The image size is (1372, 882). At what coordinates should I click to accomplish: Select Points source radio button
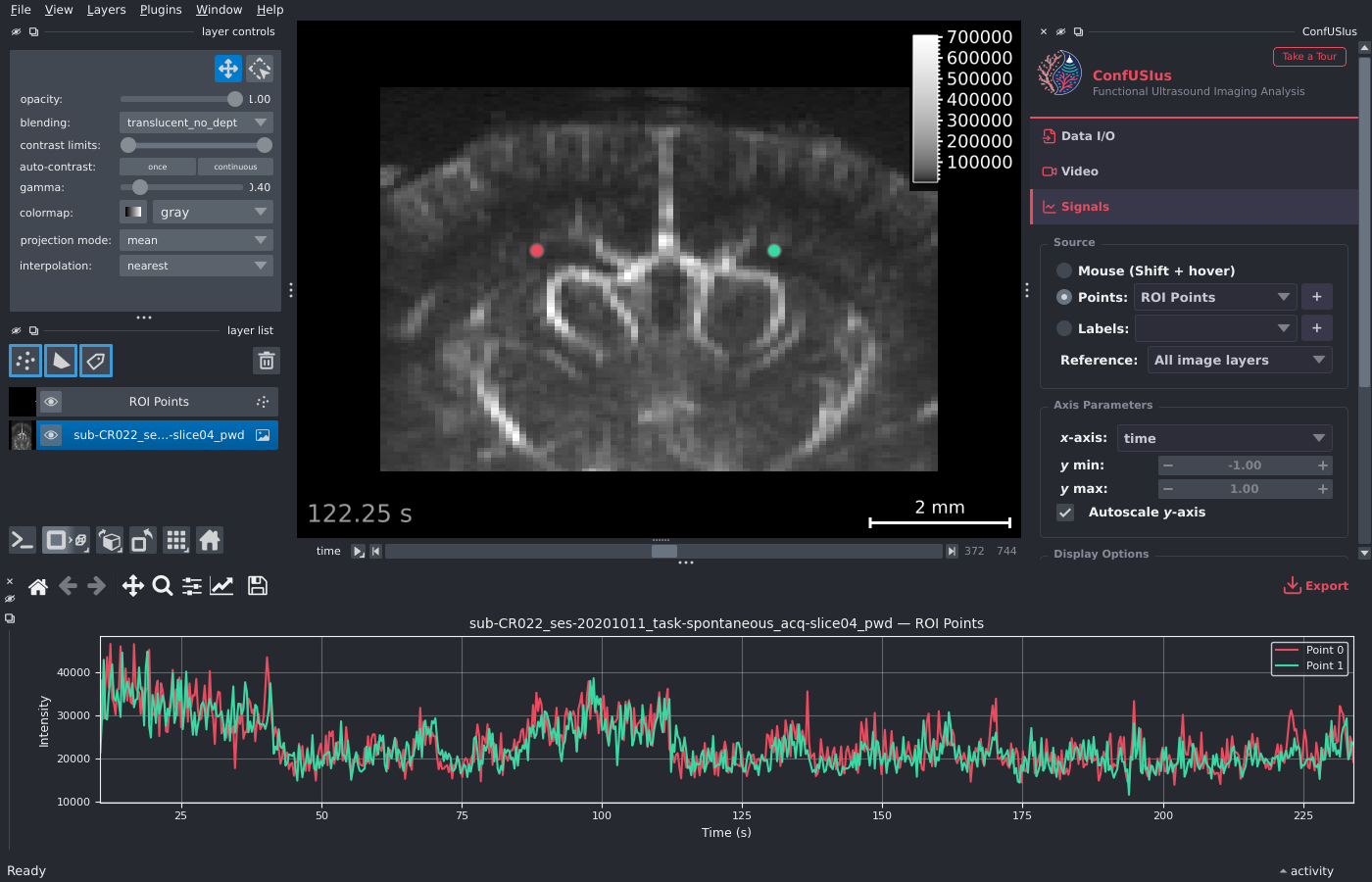point(1064,297)
